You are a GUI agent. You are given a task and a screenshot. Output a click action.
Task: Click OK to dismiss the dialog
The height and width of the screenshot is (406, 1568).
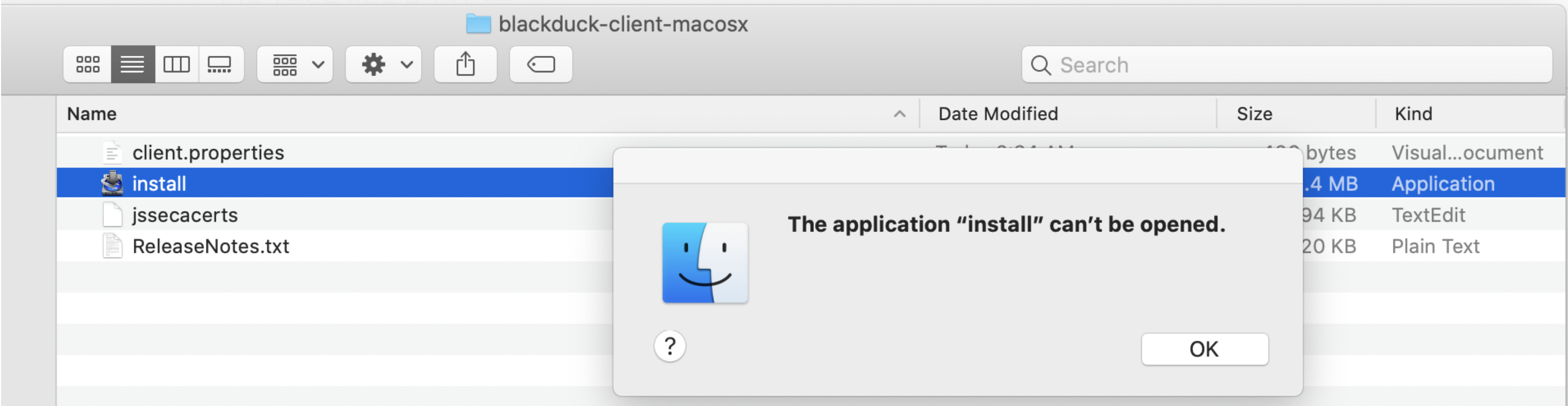click(1204, 349)
